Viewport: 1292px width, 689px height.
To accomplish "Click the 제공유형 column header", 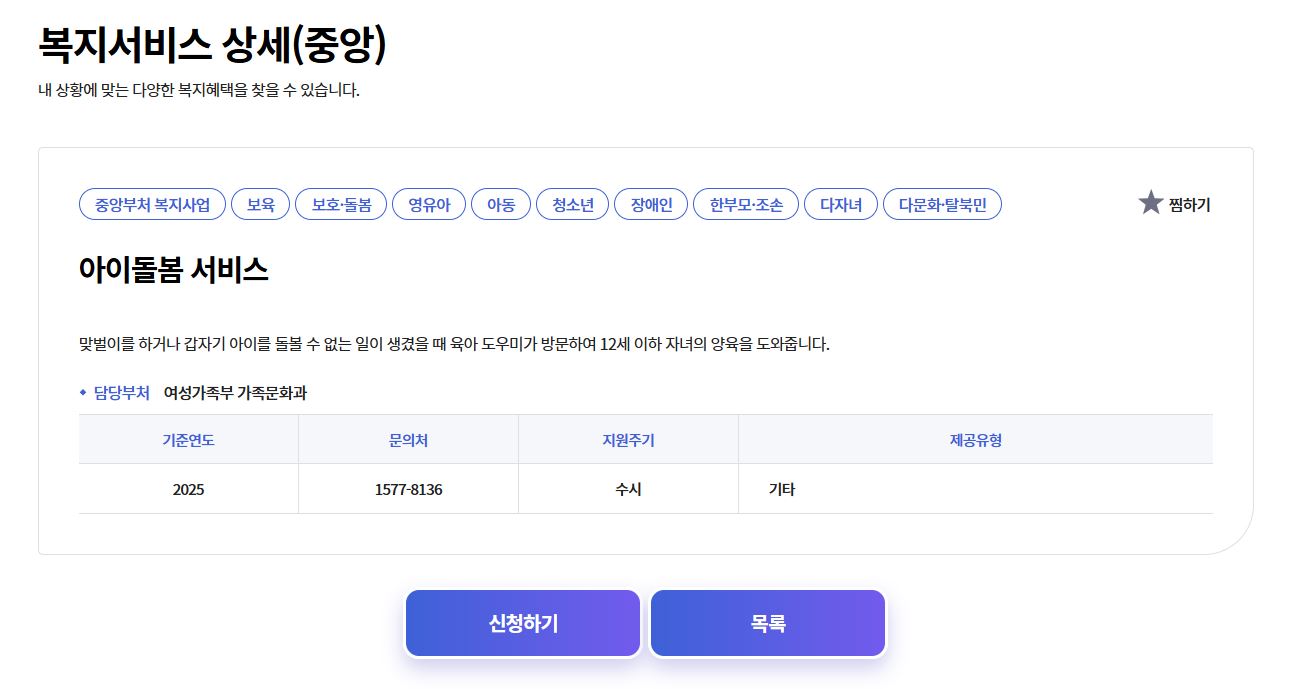I will coord(975,438).
